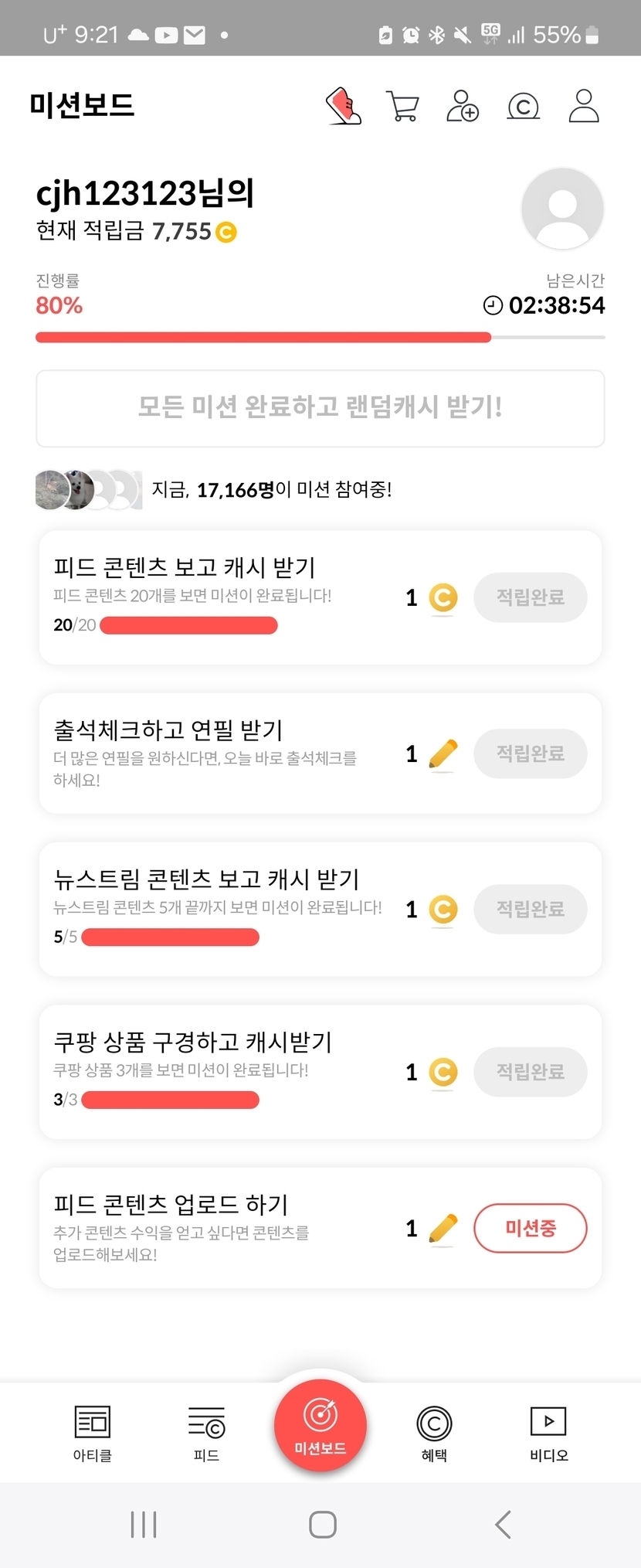Tap the gold coin next to 7,755
The height and width of the screenshot is (1568, 641).
pyautogui.click(x=226, y=232)
